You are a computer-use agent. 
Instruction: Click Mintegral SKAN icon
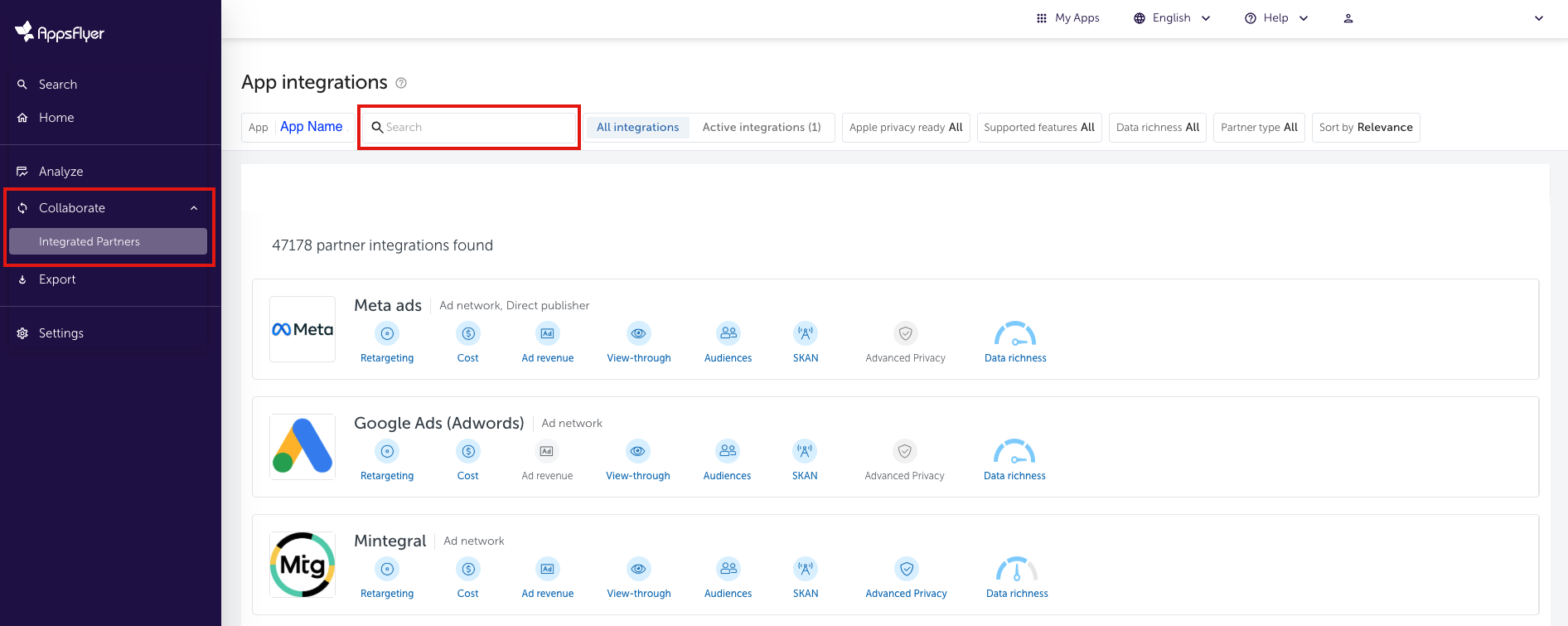pyautogui.click(x=806, y=569)
